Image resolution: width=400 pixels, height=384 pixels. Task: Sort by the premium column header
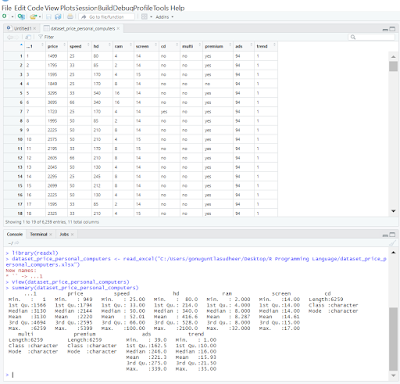pos(218,46)
